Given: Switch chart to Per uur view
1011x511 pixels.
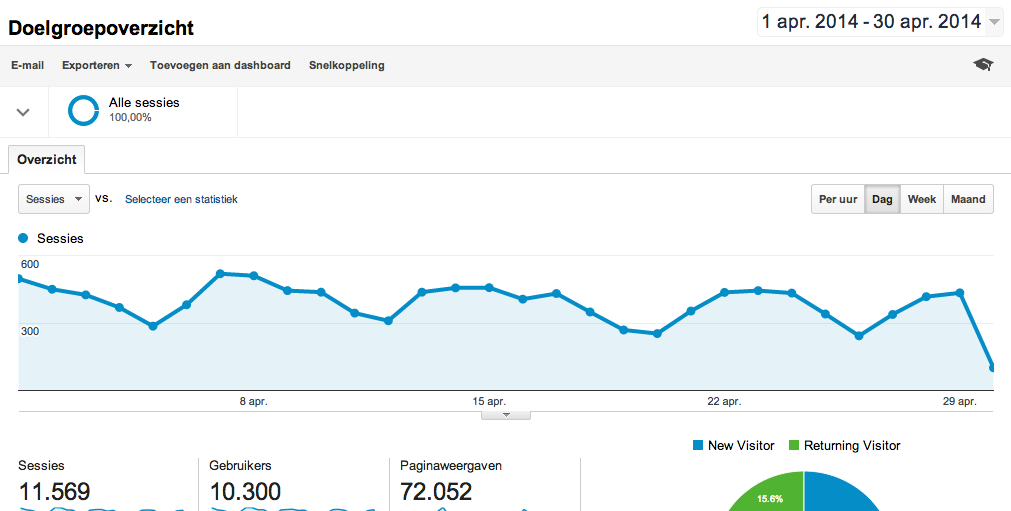Looking at the screenshot, I should (838, 199).
